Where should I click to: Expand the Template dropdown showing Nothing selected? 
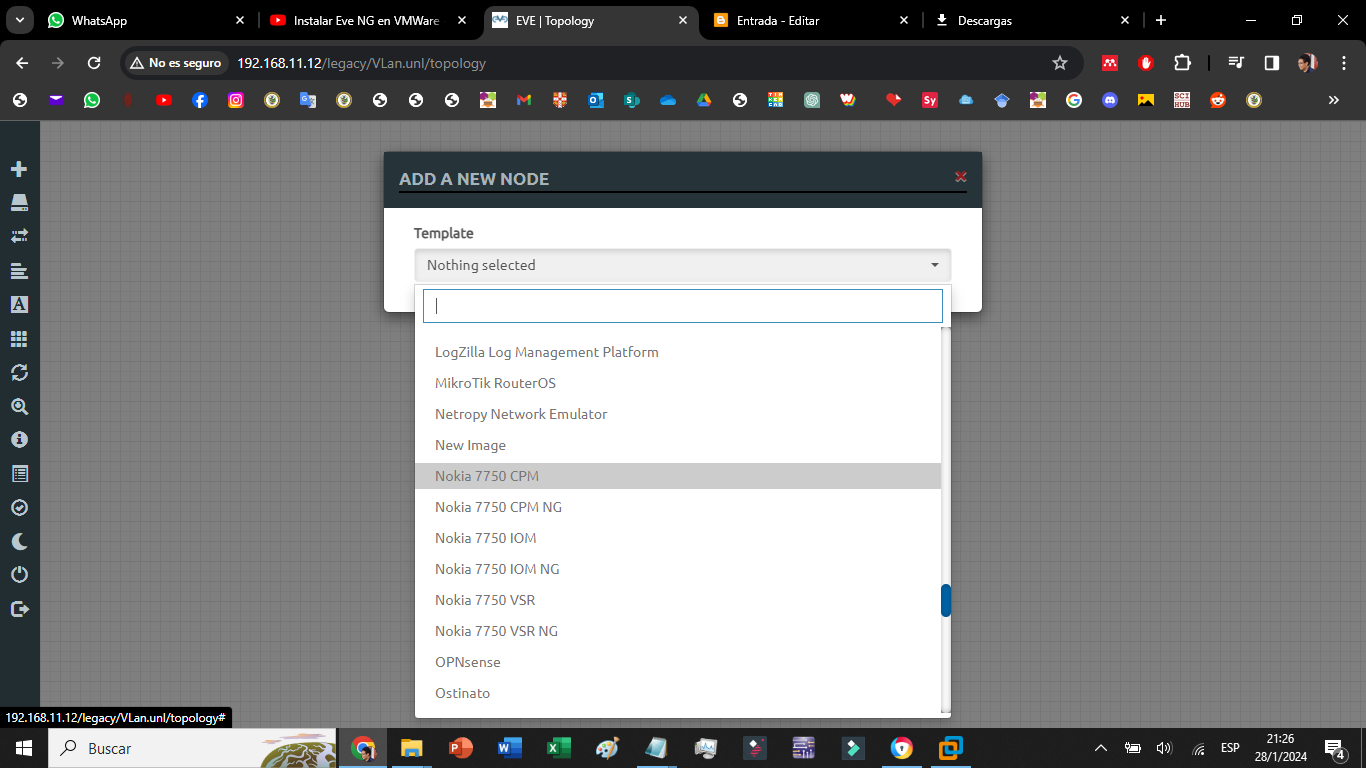[683, 265]
